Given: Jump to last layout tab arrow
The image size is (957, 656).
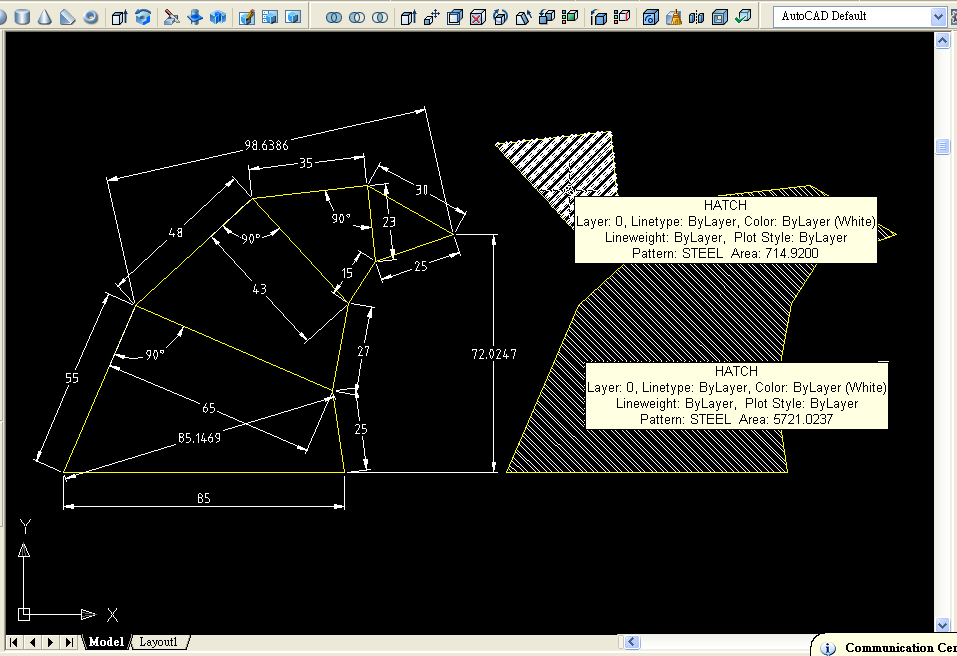Looking at the screenshot, I should [69, 642].
